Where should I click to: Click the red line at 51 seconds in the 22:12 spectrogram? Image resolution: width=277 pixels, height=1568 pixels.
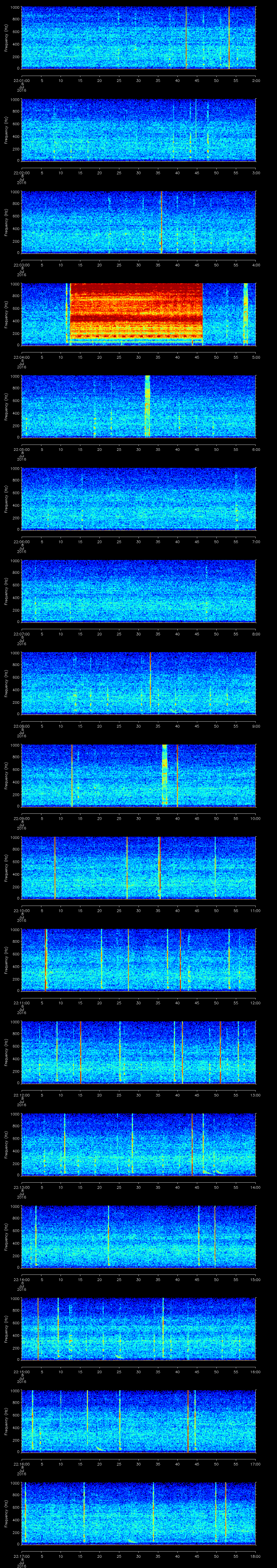[220, 1052]
